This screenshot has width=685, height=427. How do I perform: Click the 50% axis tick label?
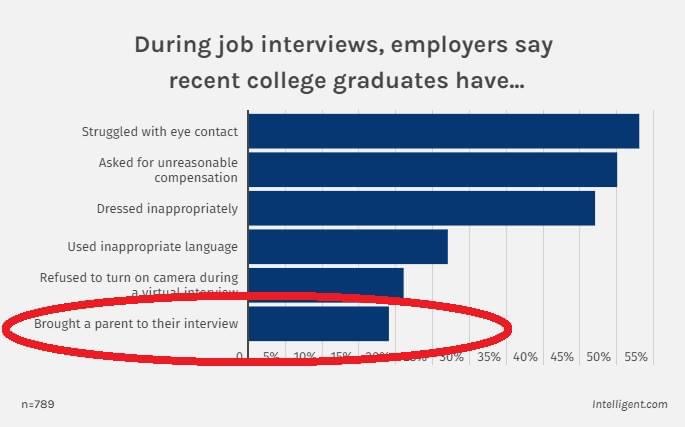[x=599, y=357]
